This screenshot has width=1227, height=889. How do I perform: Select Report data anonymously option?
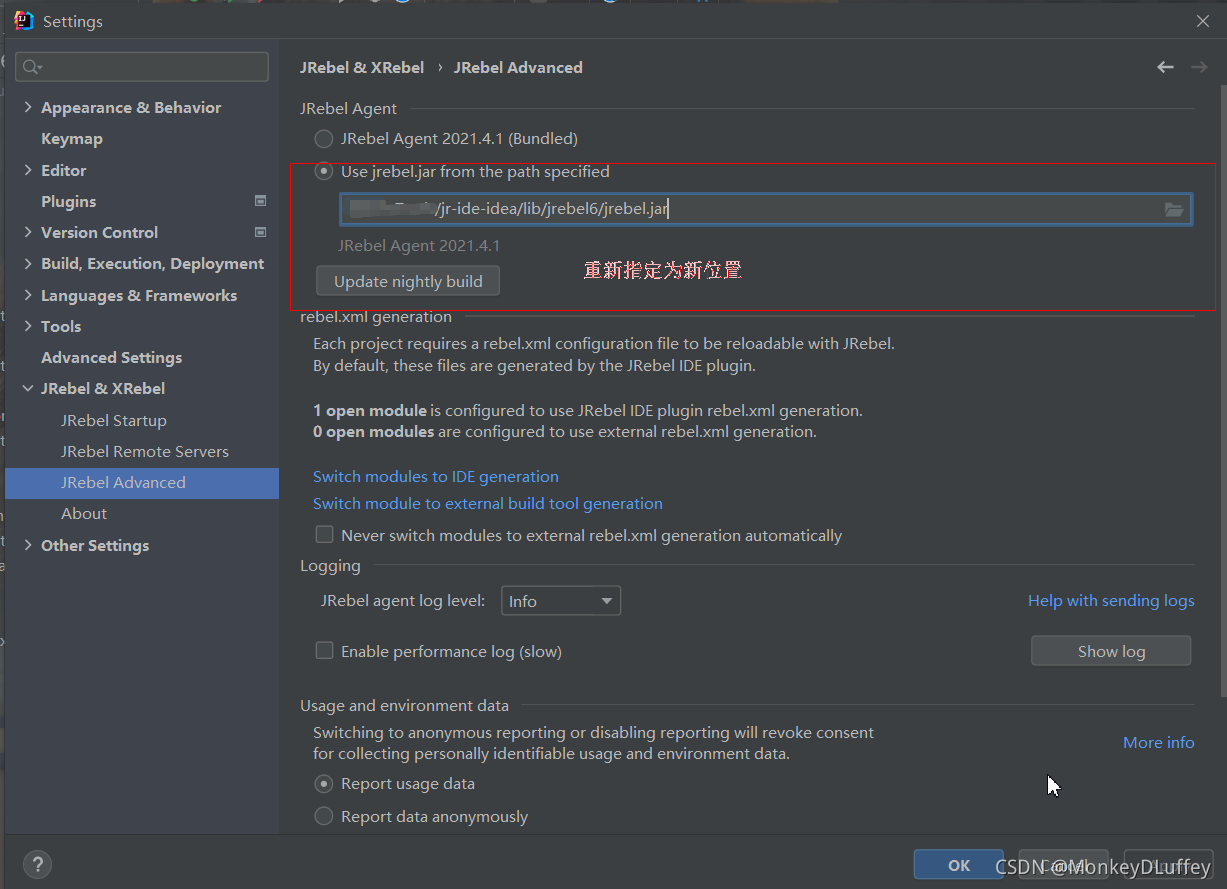click(324, 816)
